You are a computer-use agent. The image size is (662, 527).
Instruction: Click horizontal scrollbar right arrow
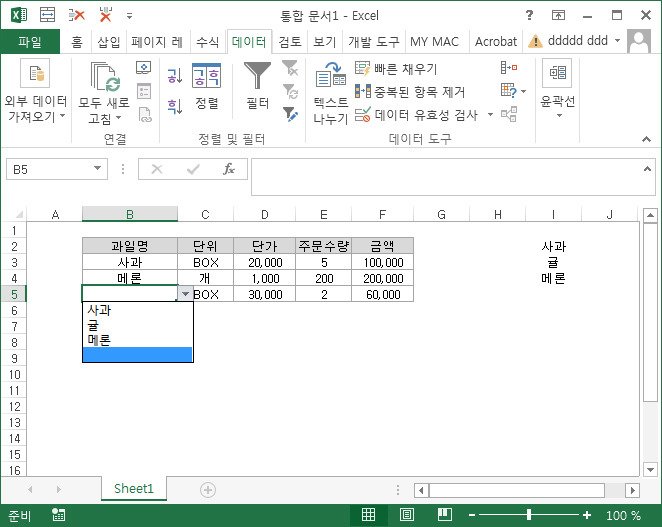pos(632,490)
